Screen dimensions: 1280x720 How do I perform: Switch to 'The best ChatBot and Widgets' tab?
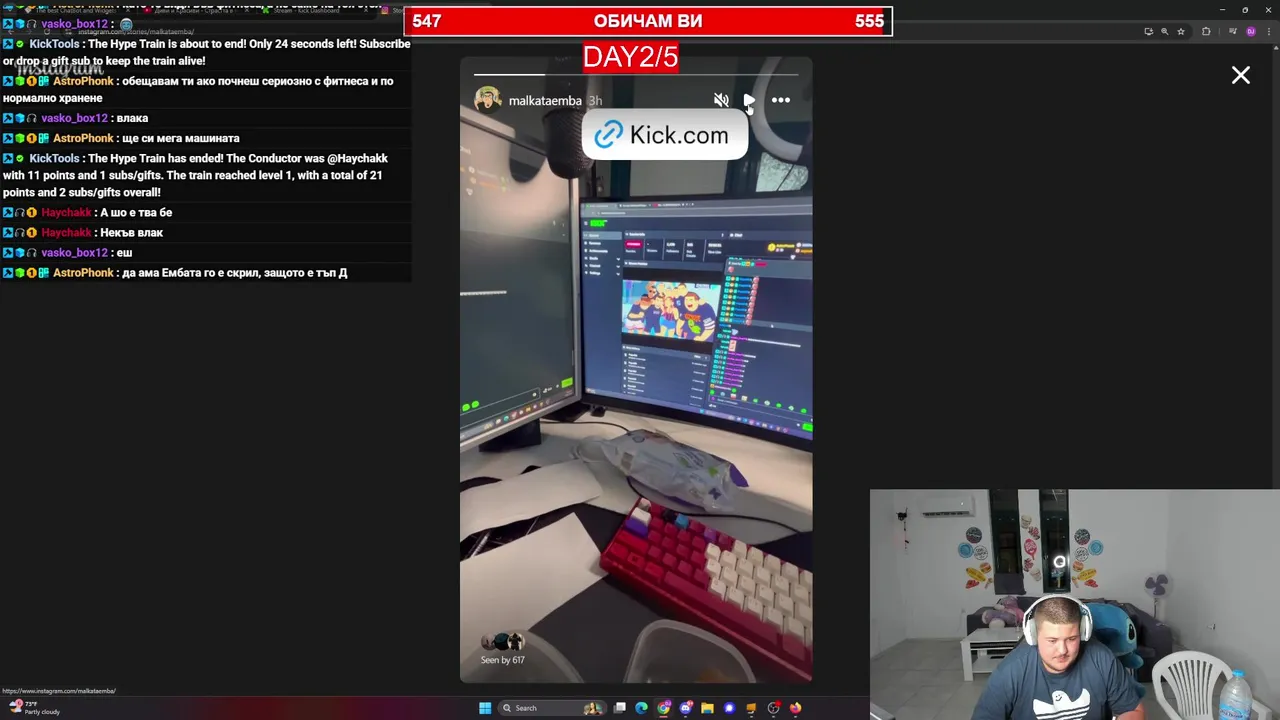(75, 10)
